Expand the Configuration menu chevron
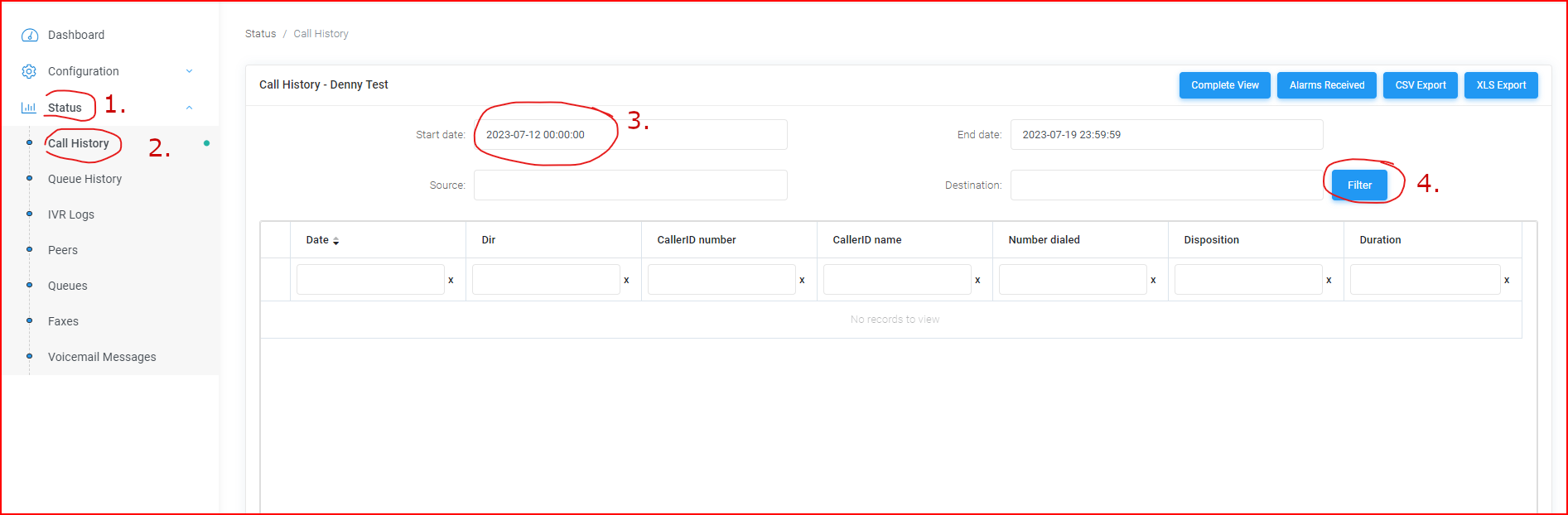 click(x=189, y=71)
